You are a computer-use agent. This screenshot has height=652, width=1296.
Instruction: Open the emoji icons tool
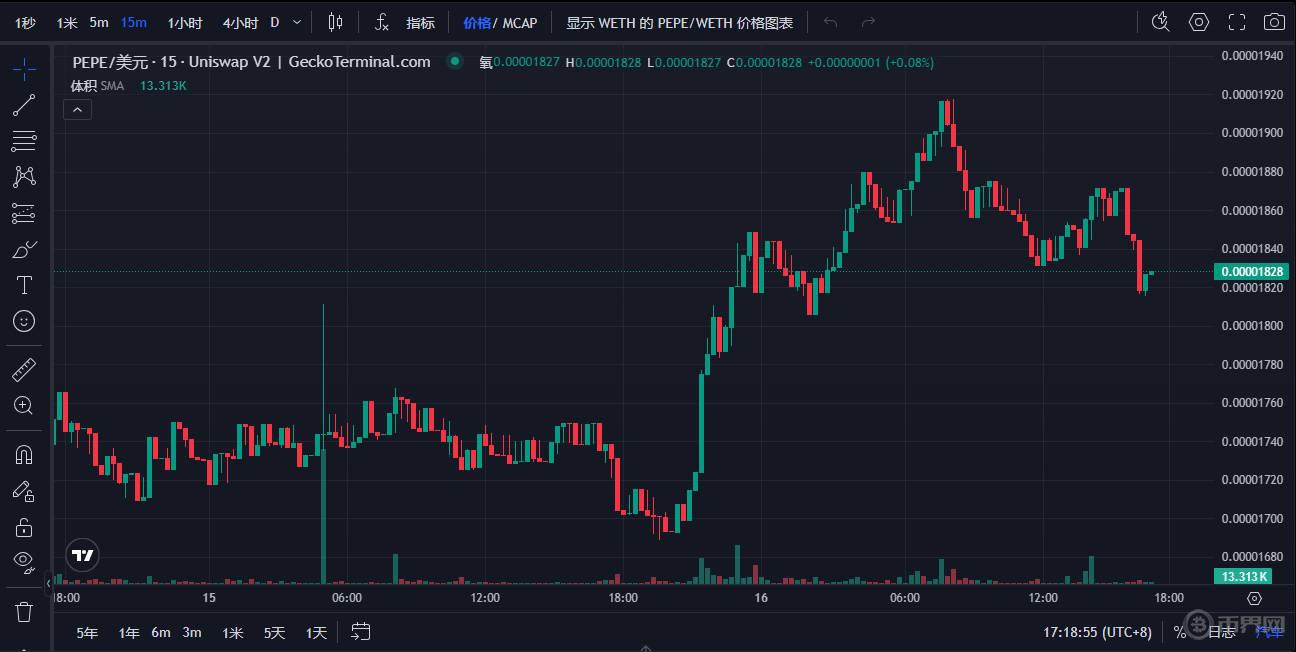(x=24, y=321)
